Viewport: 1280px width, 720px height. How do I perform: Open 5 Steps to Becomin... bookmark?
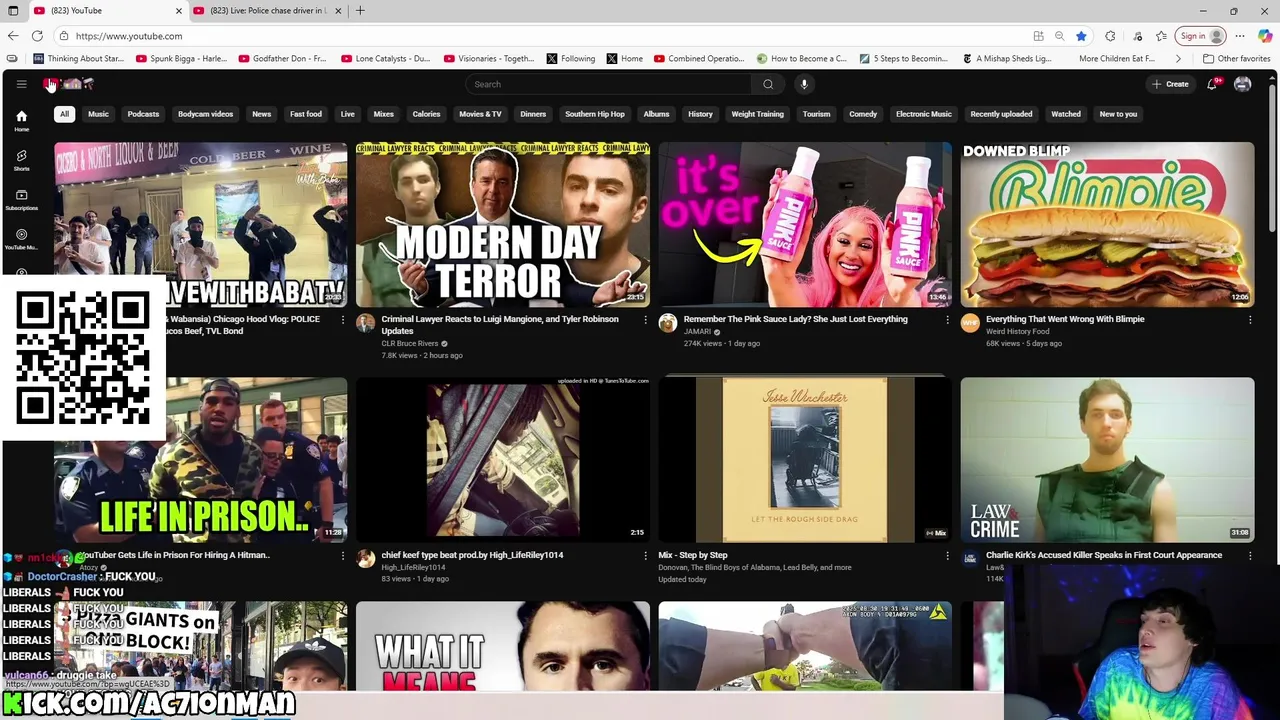click(x=903, y=59)
